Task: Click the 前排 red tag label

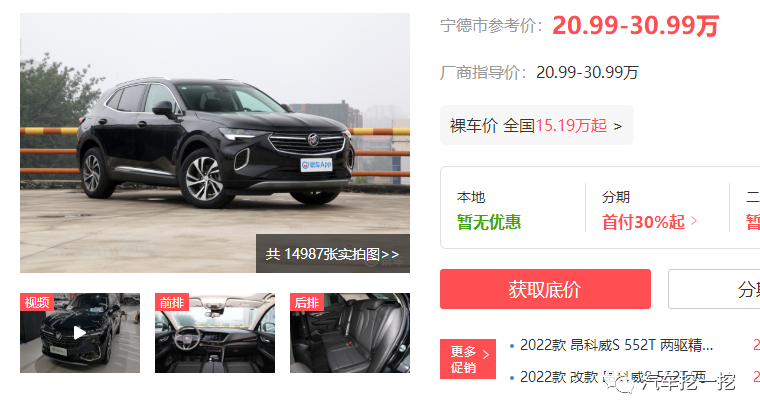Action: pos(172,302)
